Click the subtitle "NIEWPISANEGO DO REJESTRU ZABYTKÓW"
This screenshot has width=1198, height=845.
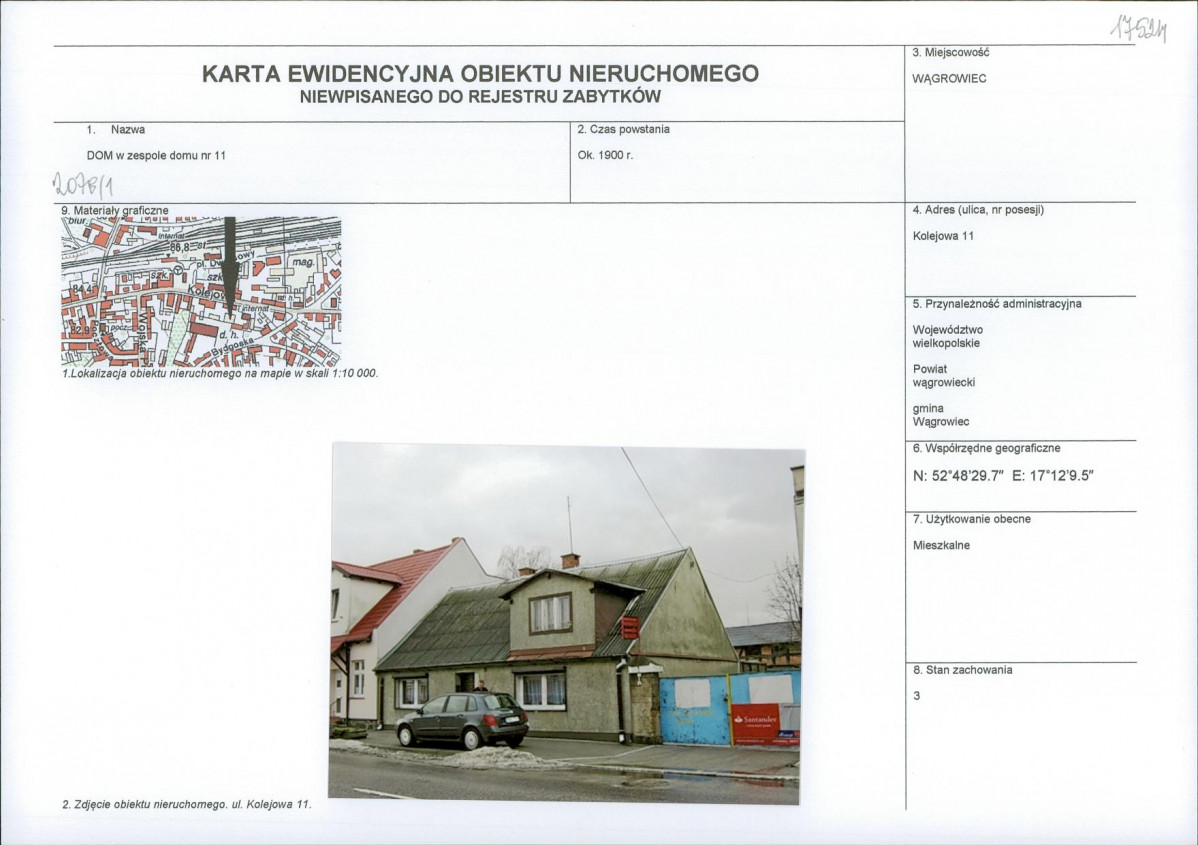click(x=480, y=97)
